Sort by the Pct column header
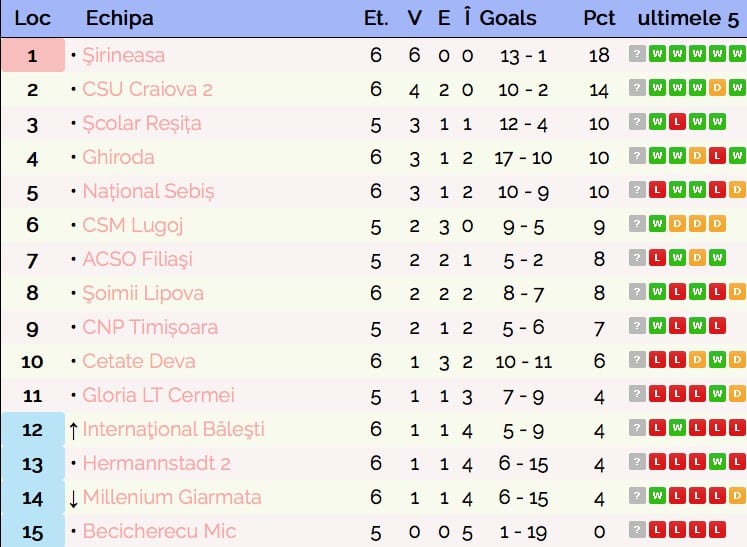The image size is (747, 547). 599,18
